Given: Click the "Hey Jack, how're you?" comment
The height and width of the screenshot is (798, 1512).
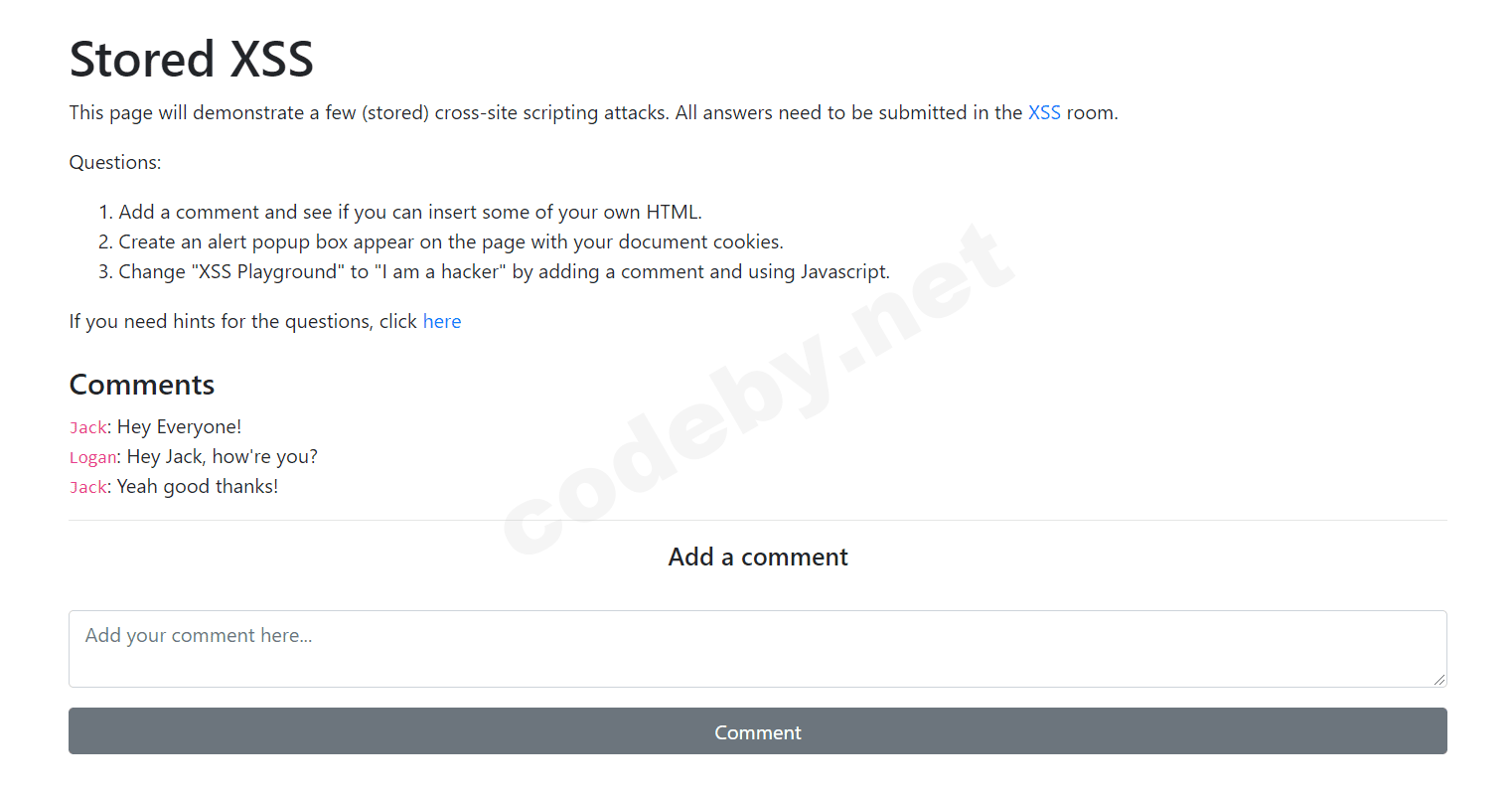Looking at the screenshot, I should click(222, 456).
